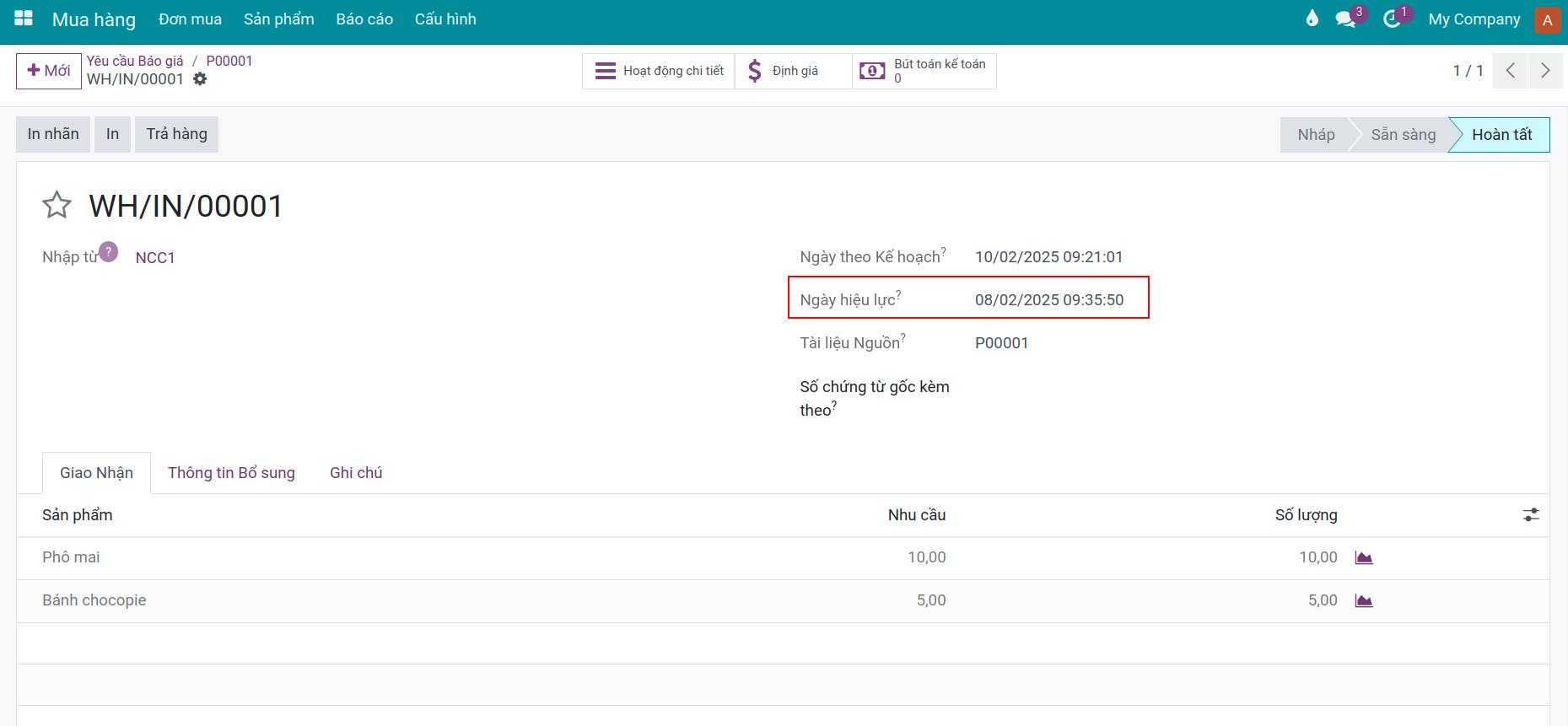This screenshot has width=1568, height=726.
Task: Click the Hoàn tất status stage
Action: click(x=1501, y=135)
